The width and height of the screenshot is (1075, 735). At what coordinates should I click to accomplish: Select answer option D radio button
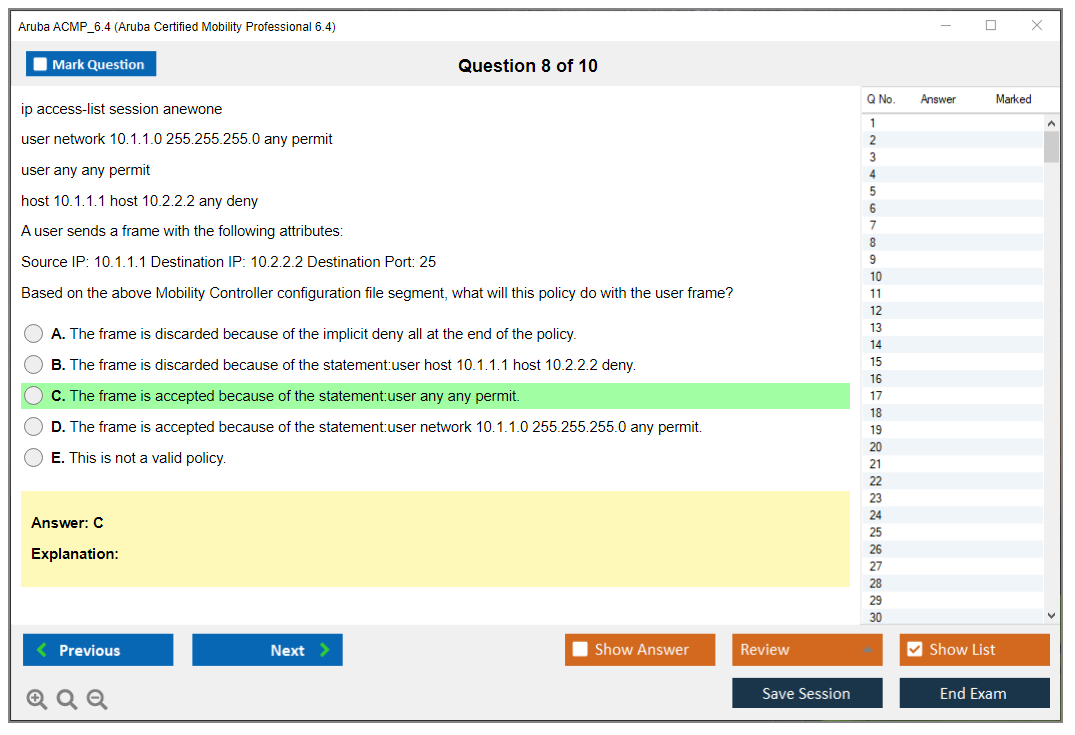(34, 427)
